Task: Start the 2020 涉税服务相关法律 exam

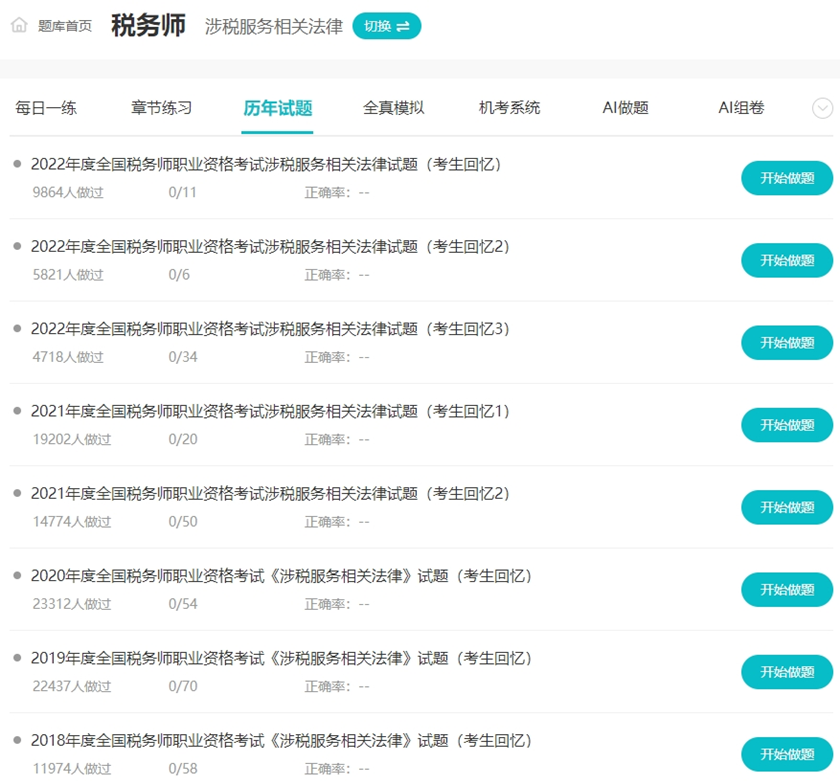Action: 786,589
